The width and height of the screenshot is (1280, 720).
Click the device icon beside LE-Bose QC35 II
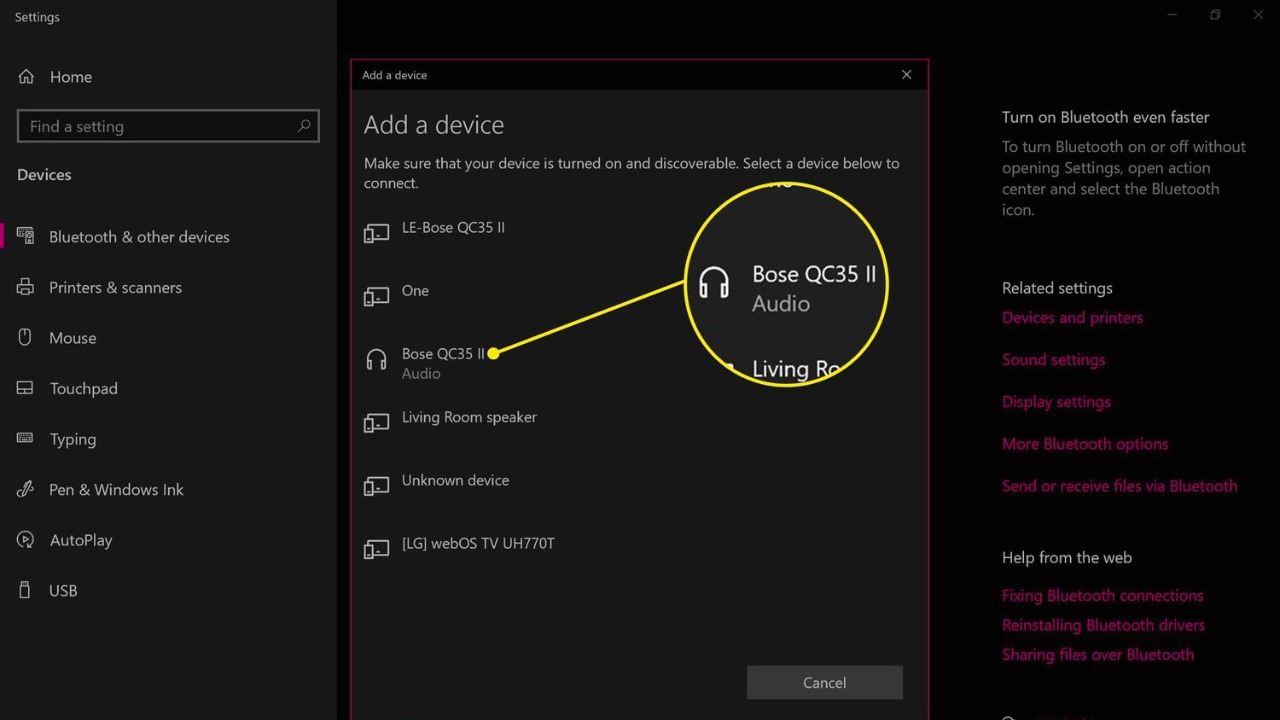click(376, 233)
